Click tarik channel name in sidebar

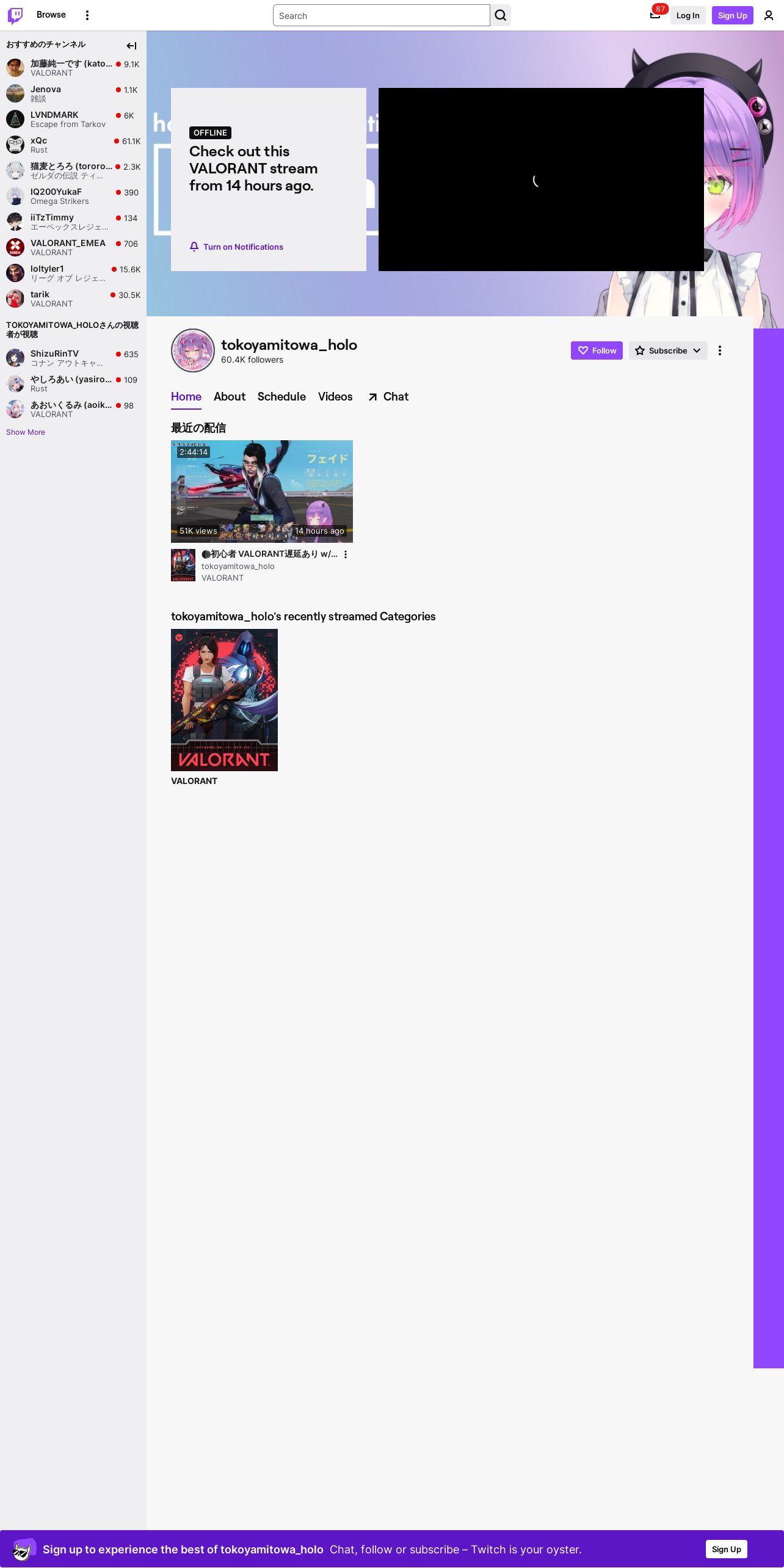click(40, 294)
